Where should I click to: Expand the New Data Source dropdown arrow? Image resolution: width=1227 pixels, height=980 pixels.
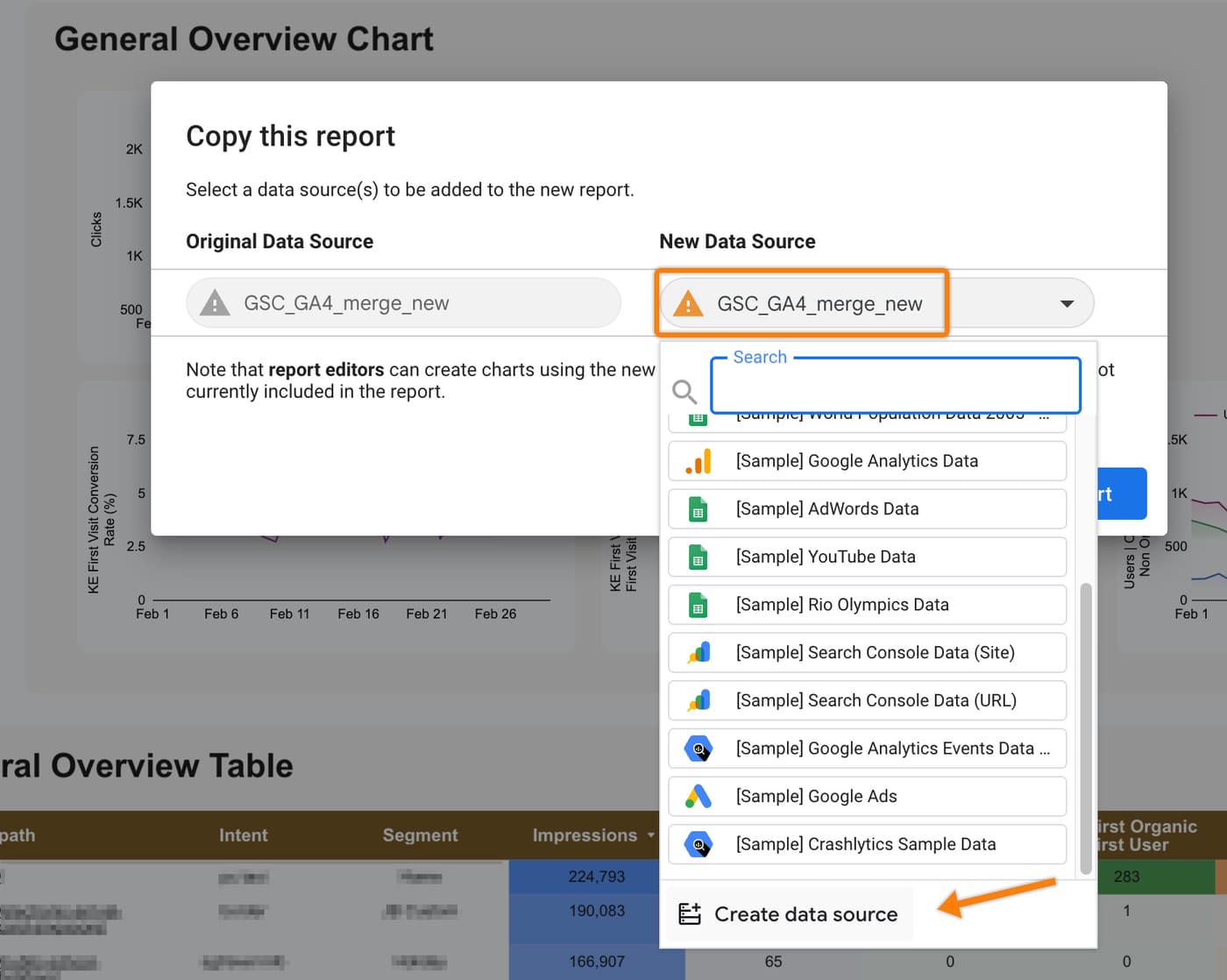click(x=1067, y=303)
